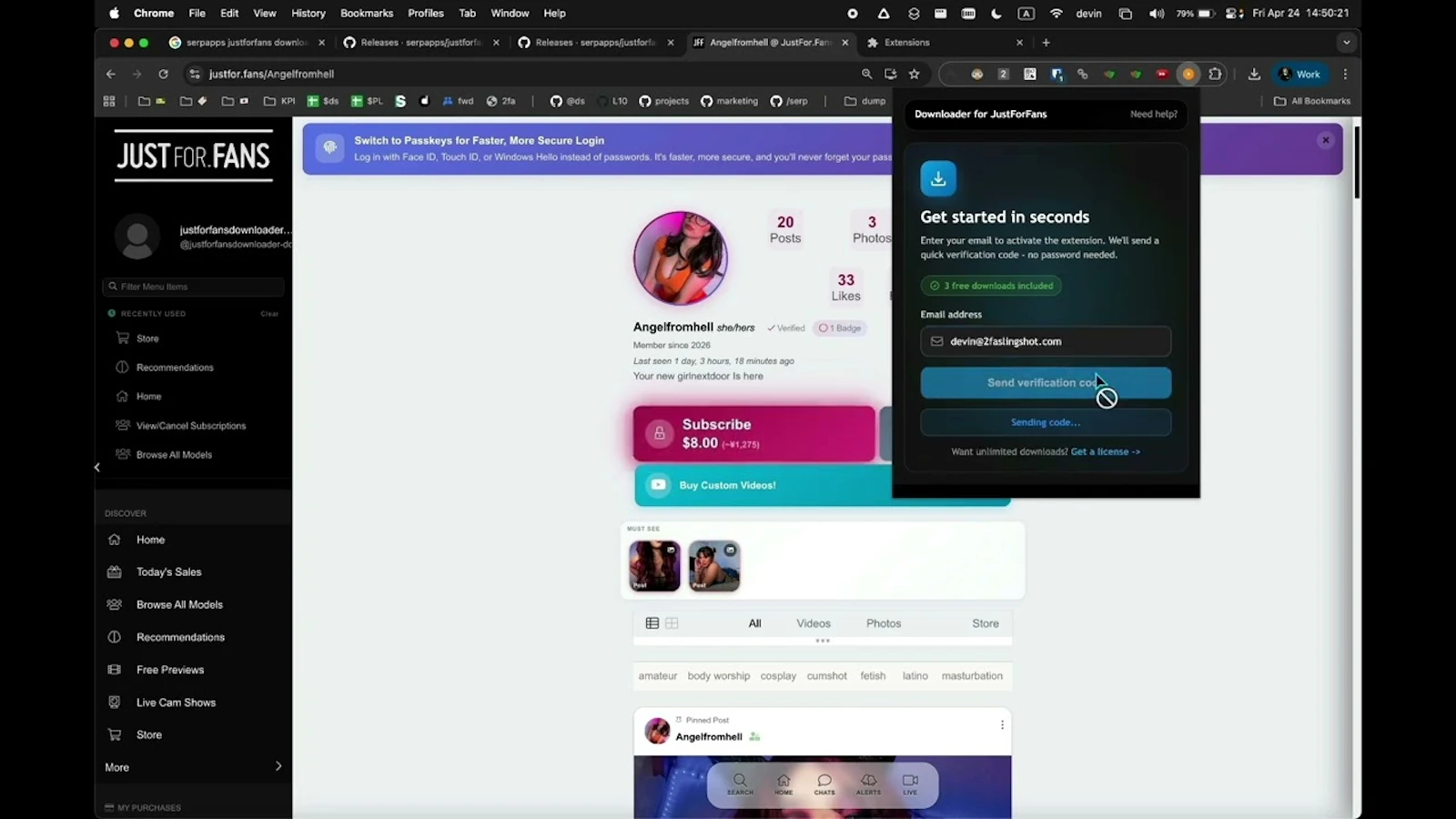Click the Need help? link

click(x=1153, y=115)
